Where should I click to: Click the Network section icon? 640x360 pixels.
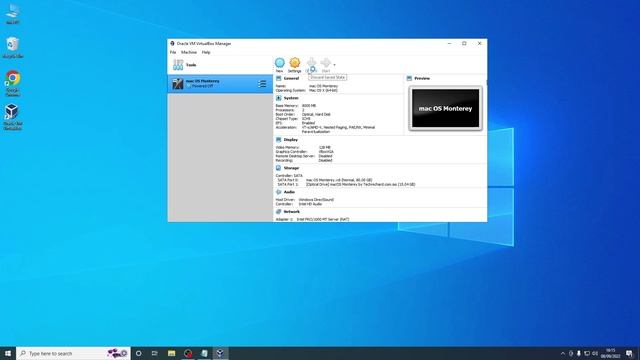[278, 211]
